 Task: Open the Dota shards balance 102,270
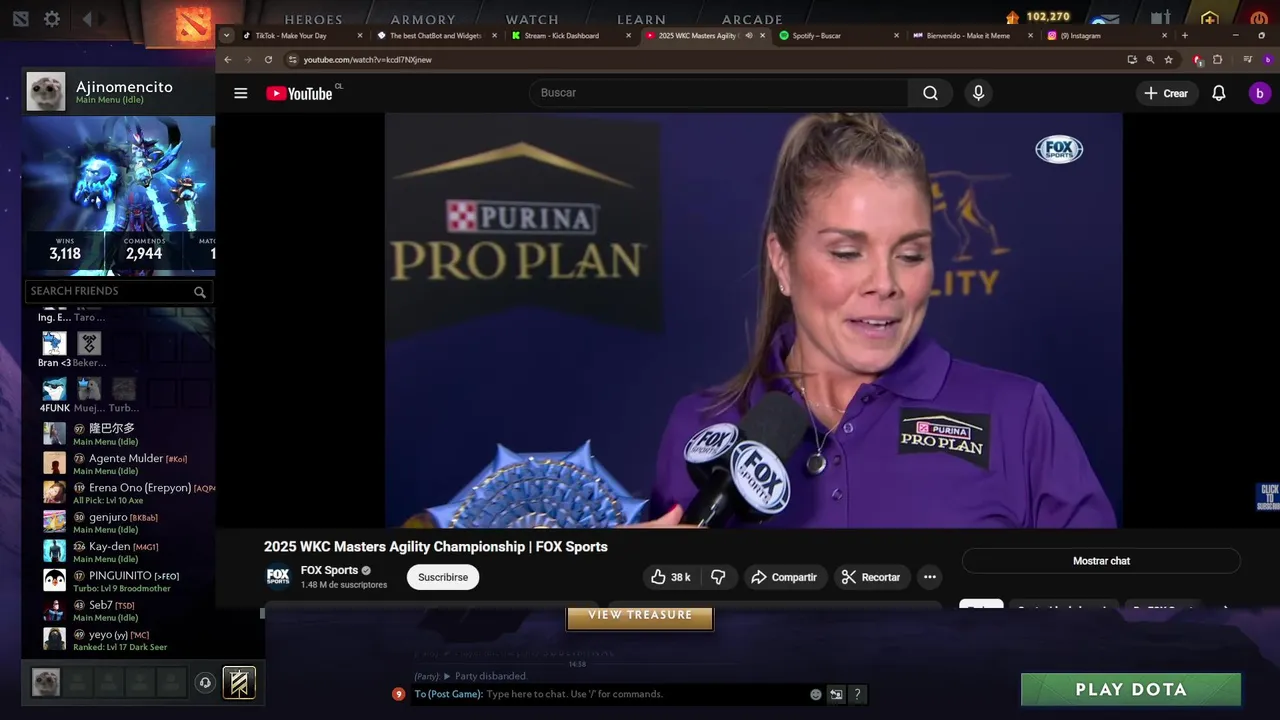[1039, 17]
